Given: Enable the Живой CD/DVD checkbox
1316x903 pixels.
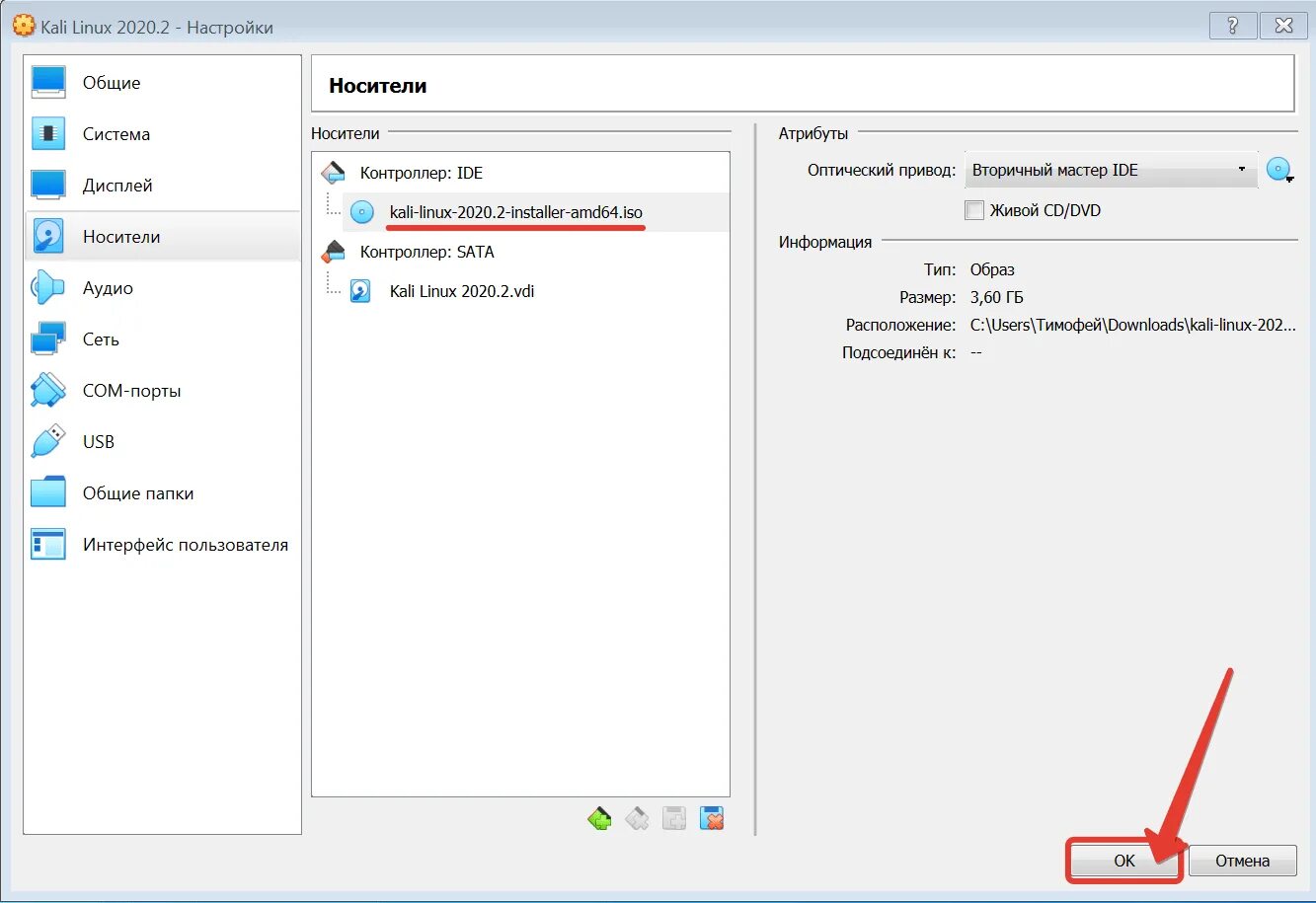Looking at the screenshot, I should point(974,210).
